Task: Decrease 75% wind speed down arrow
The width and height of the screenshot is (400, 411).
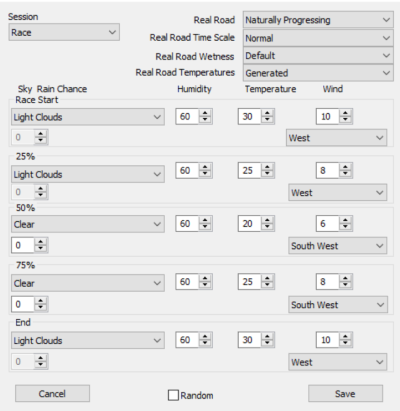Action: tap(345, 285)
